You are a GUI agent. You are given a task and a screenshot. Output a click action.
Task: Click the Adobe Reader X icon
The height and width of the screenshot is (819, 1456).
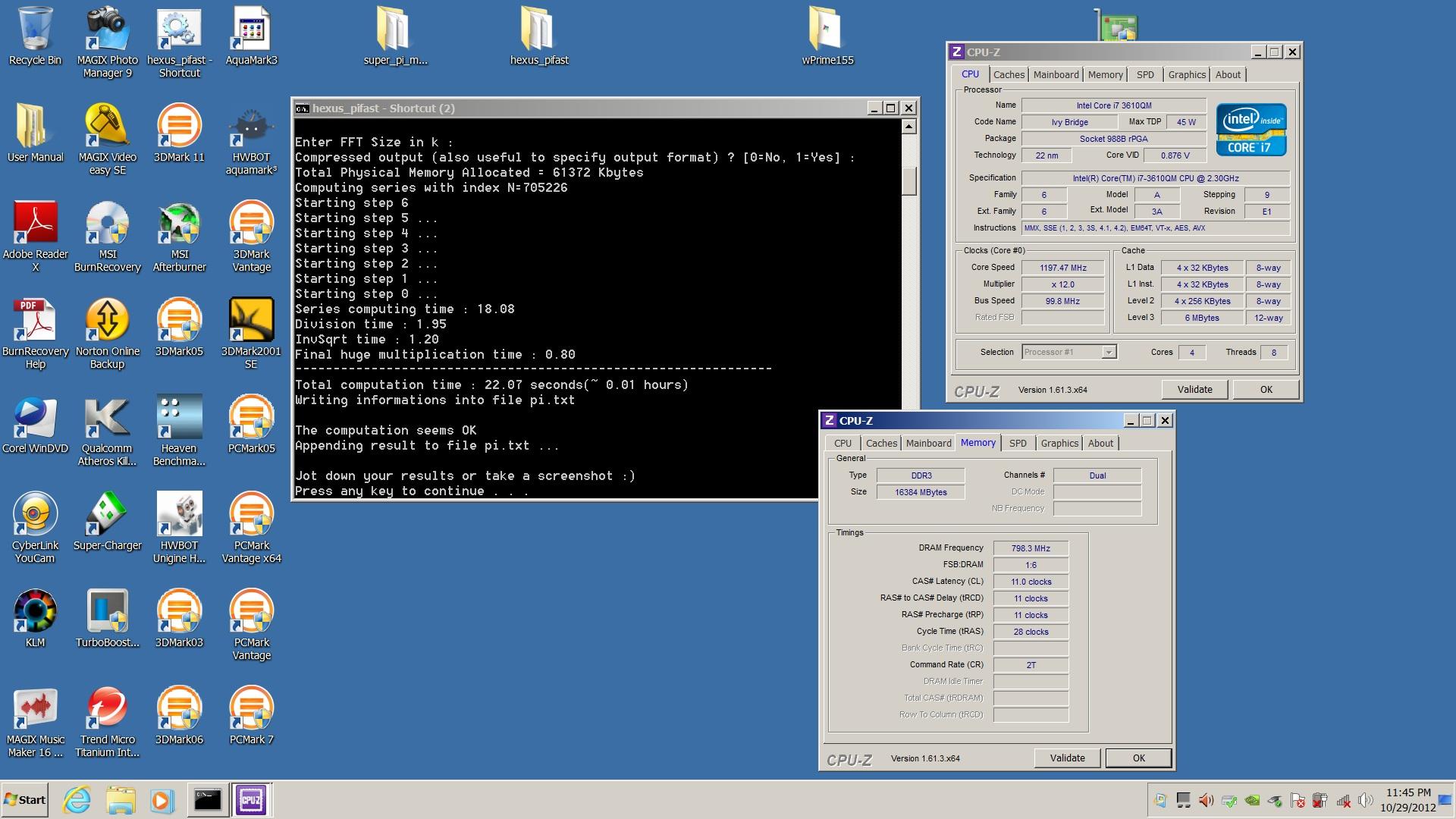(35, 237)
